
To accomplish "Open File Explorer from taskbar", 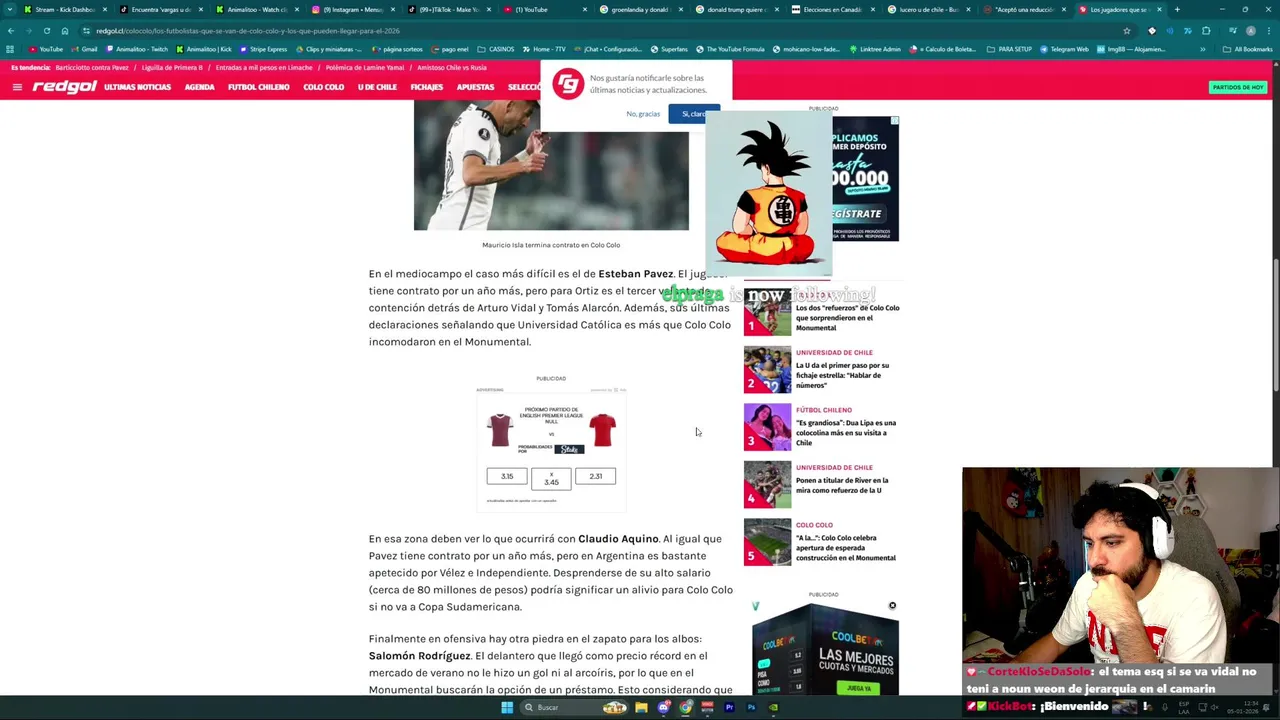I will [641, 708].
